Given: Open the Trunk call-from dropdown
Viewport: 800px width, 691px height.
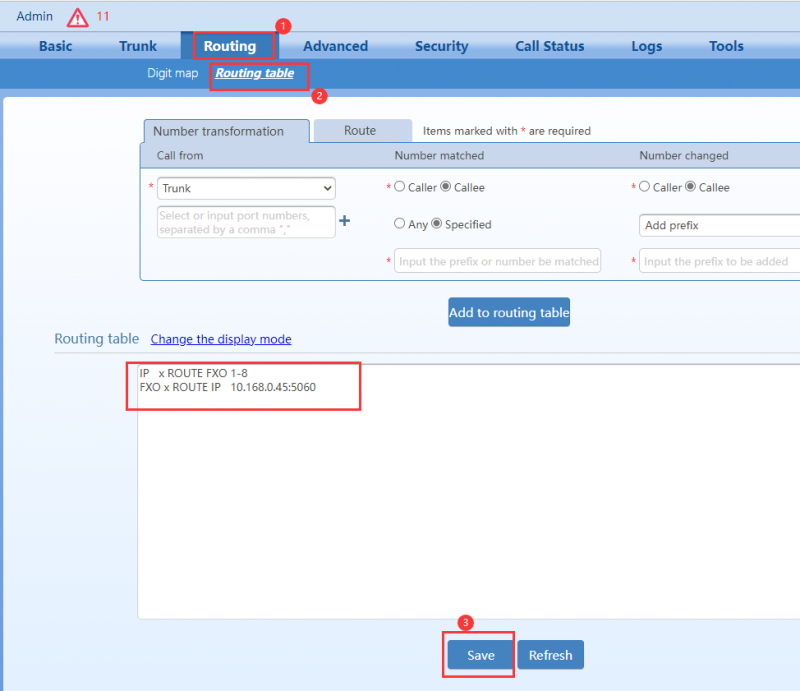Looking at the screenshot, I should point(246,188).
